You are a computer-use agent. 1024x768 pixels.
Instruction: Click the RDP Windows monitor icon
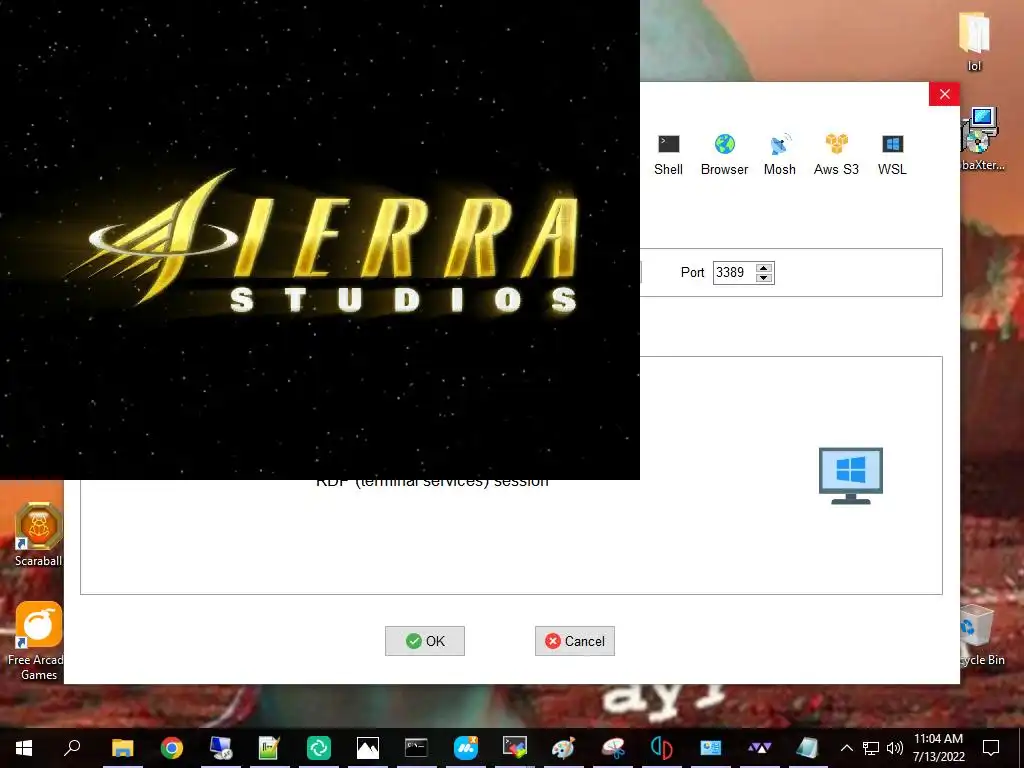point(850,475)
